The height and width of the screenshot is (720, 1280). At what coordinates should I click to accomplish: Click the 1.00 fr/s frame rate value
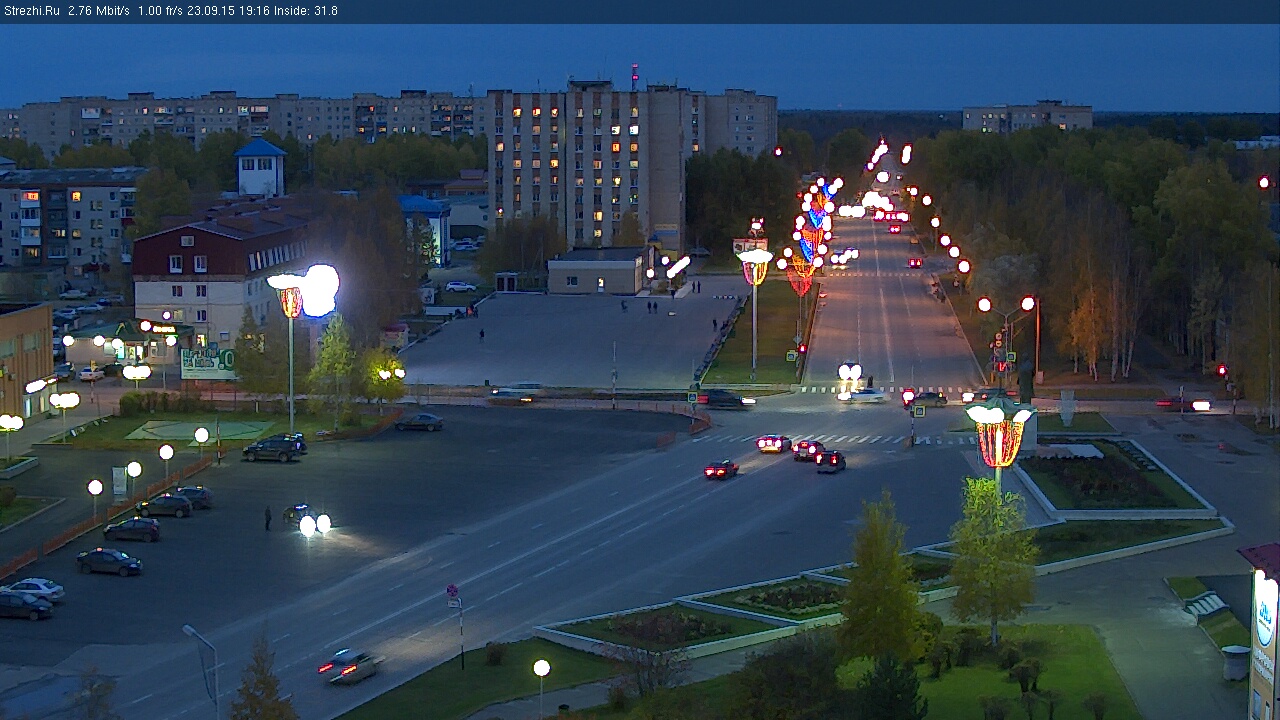coord(162,11)
